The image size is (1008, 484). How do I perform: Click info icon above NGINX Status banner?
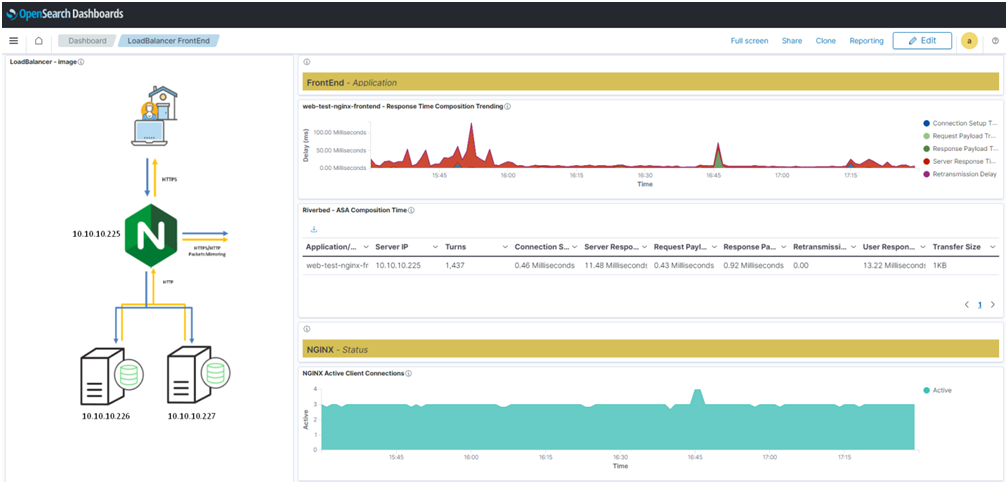click(307, 329)
